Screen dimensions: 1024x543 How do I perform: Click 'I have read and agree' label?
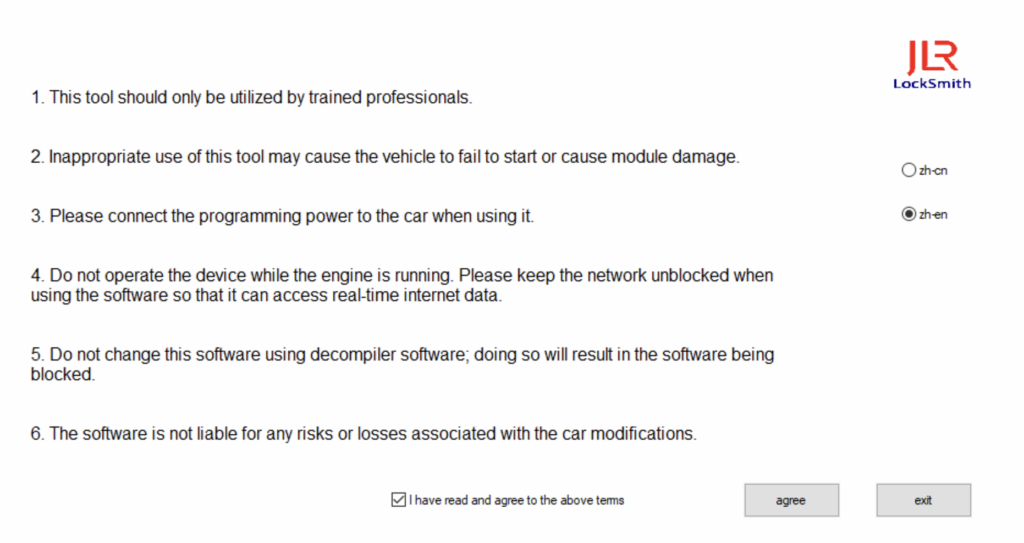tap(516, 500)
